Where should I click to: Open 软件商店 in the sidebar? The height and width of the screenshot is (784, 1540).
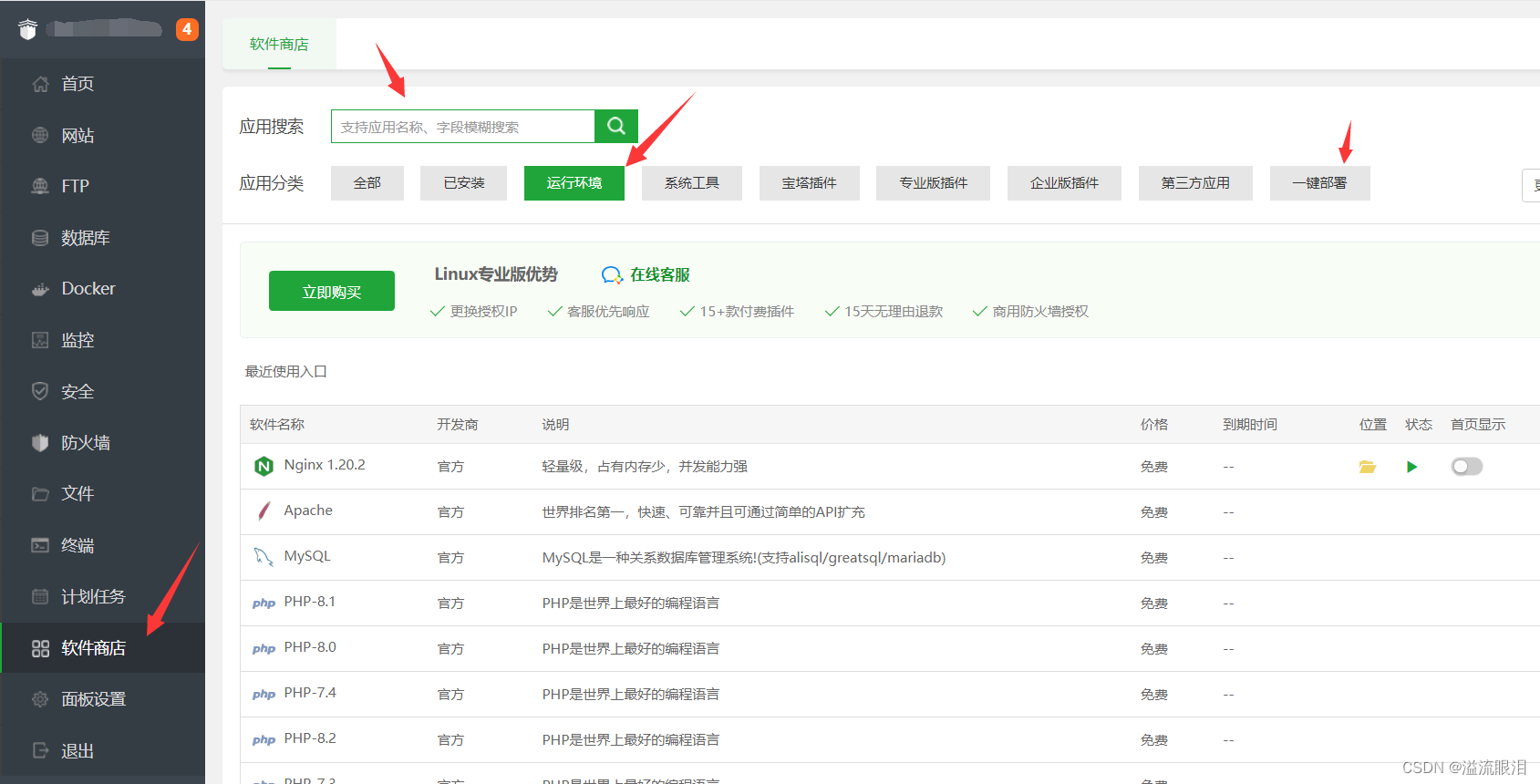click(102, 648)
